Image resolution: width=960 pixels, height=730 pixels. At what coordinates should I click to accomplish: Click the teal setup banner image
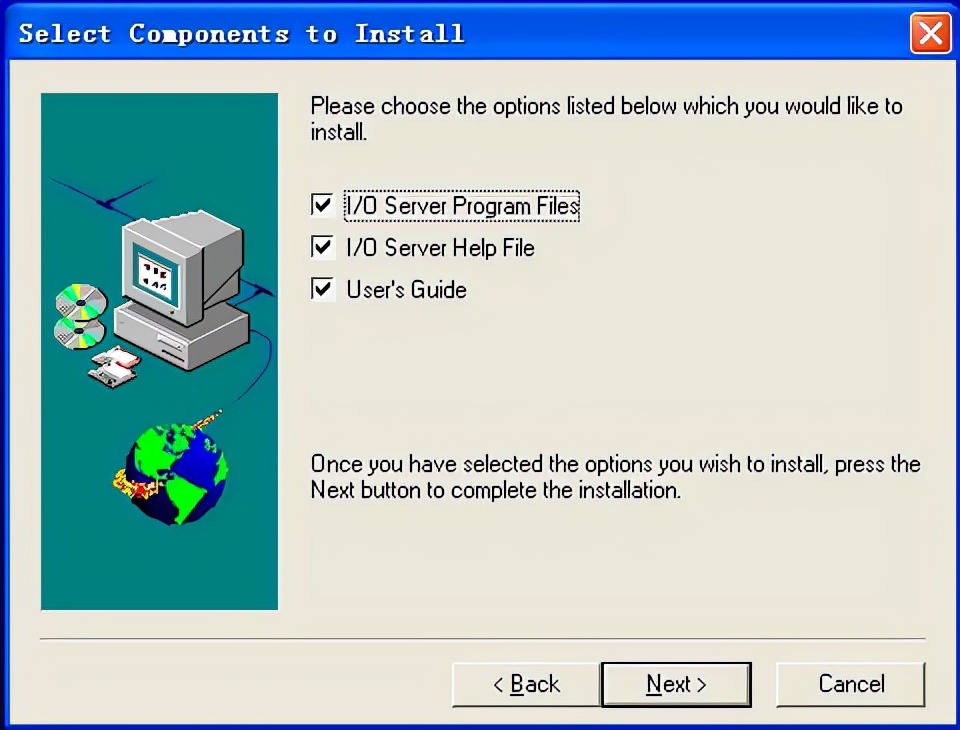click(x=159, y=352)
